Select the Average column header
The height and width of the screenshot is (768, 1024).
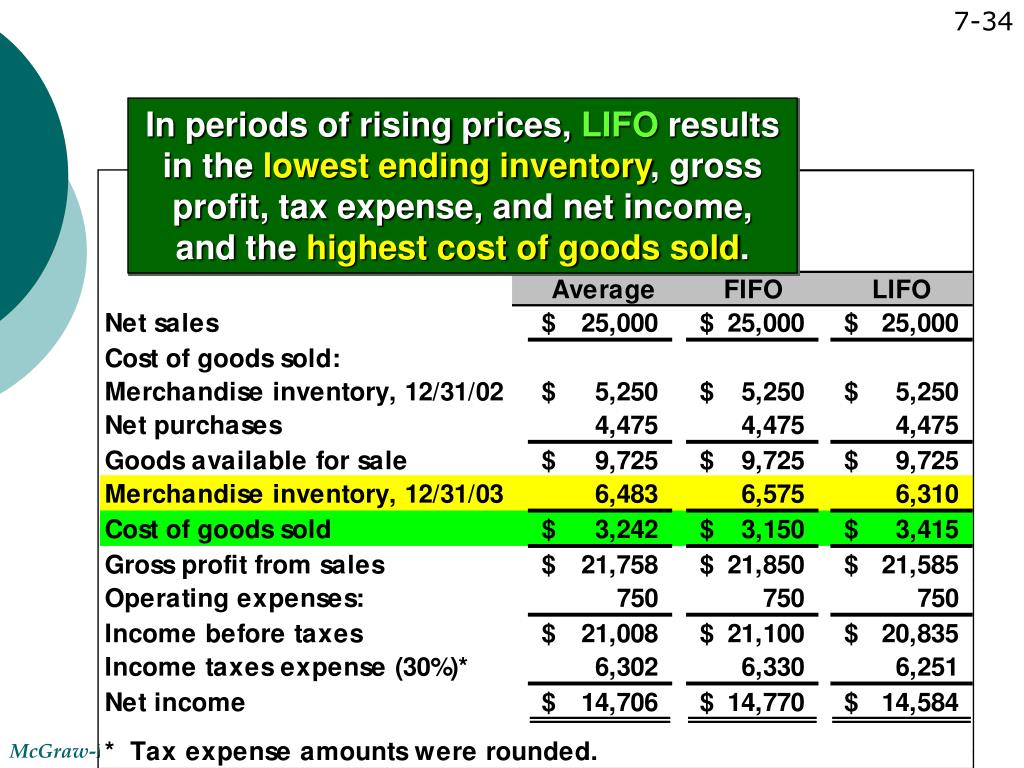pos(603,289)
